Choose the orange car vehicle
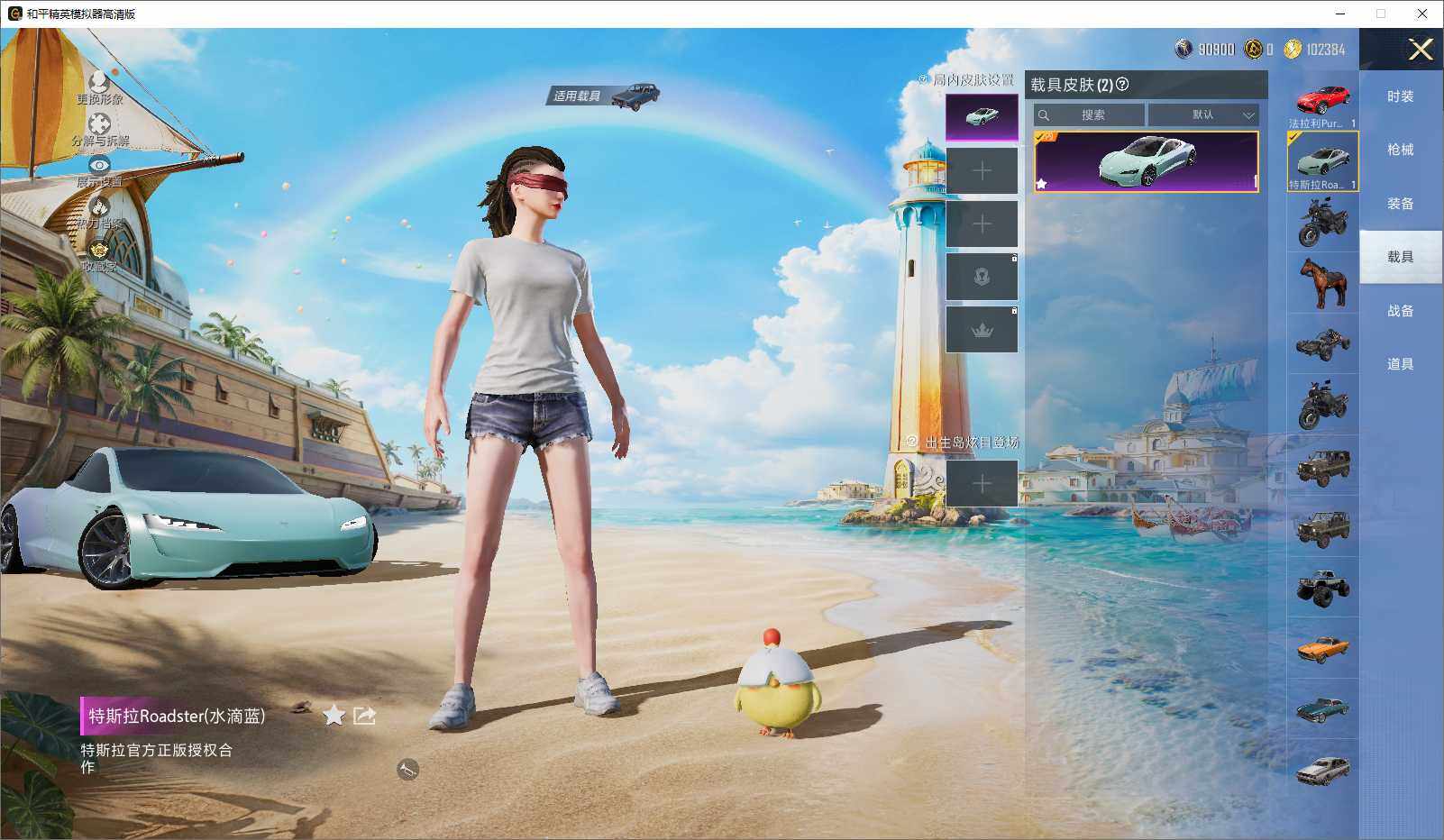This screenshot has width=1444, height=840. pyautogui.click(x=1322, y=648)
